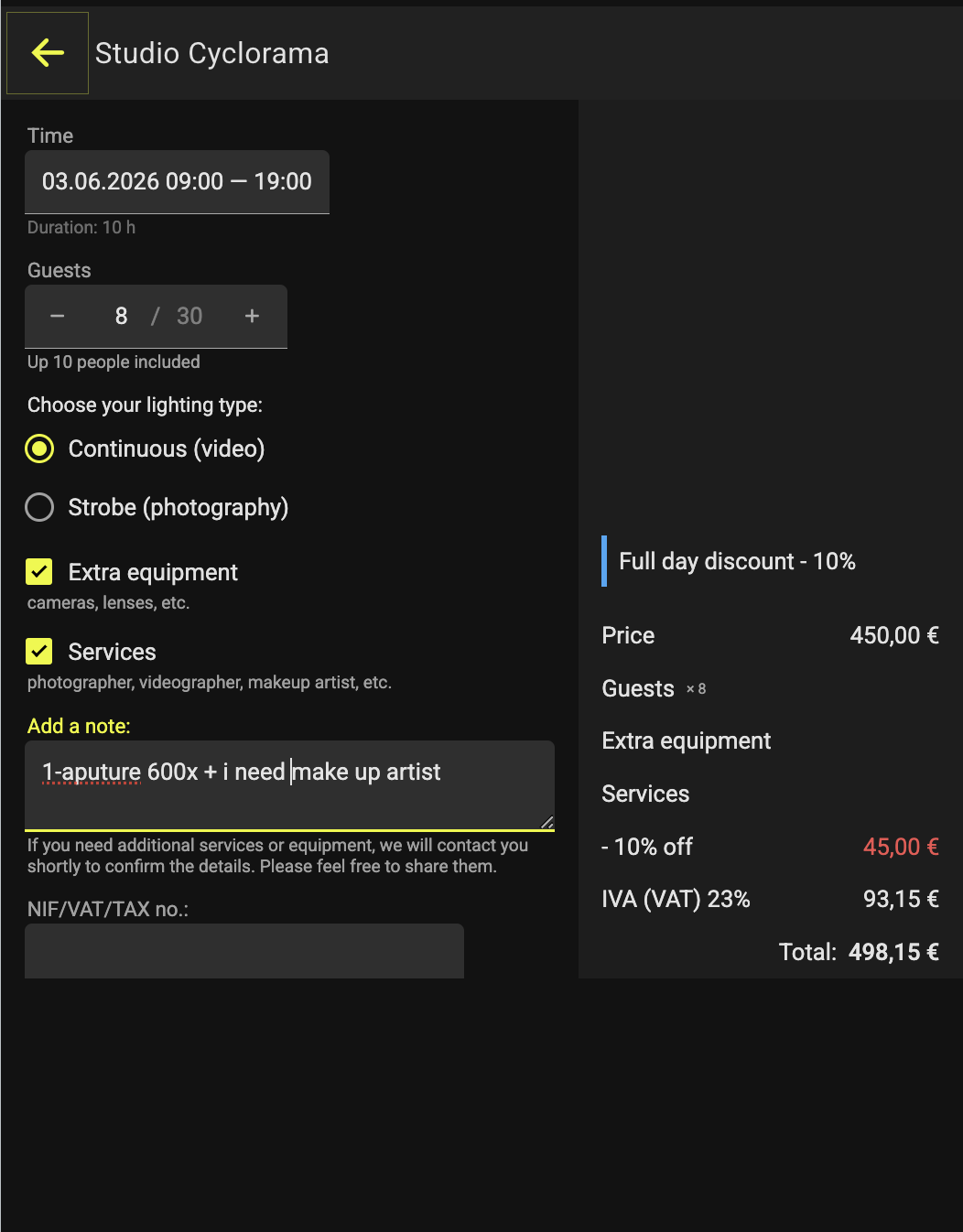The width and height of the screenshot is (963, 1232).
Task: Open the time field 03.06.2026 09:00 — 19:00
Action: tap(177, 181)
